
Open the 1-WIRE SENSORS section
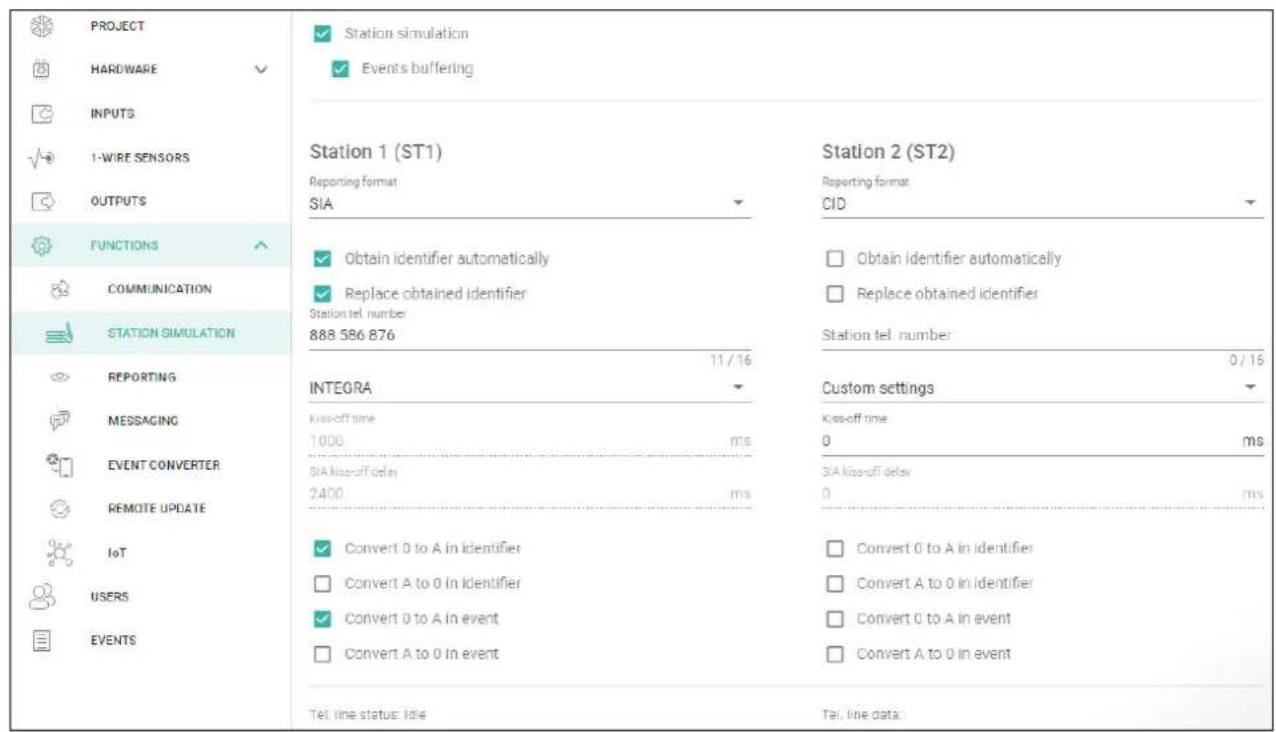(x=139, y=158)
